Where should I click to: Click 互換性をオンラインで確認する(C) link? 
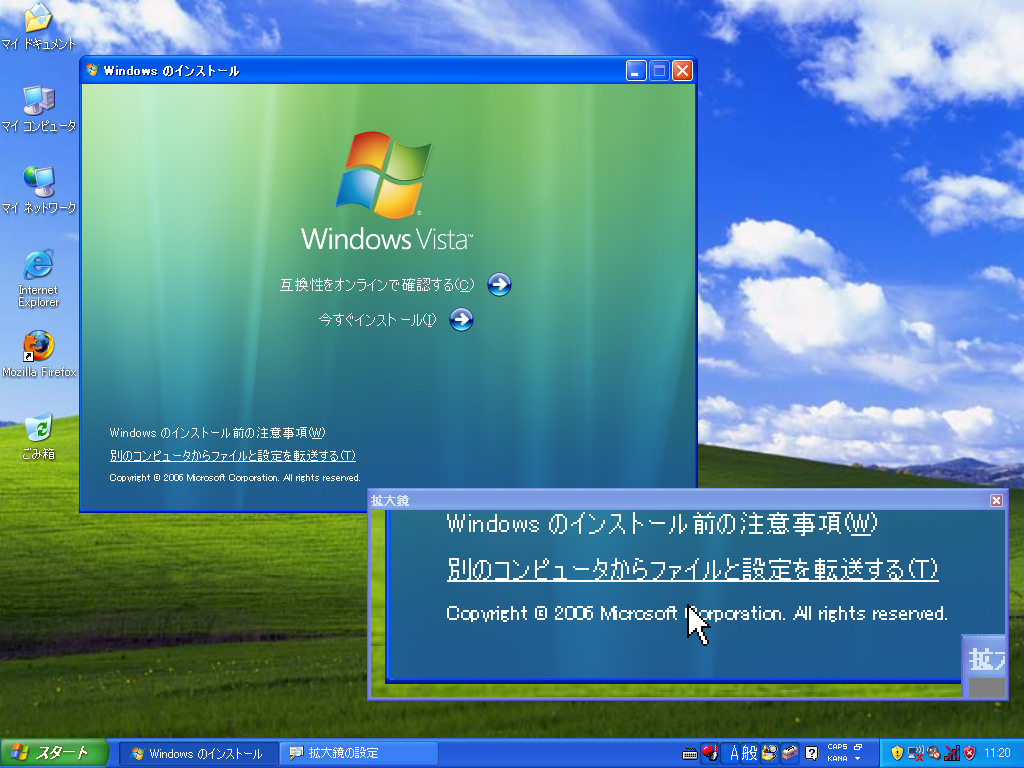tap(377, 285)
